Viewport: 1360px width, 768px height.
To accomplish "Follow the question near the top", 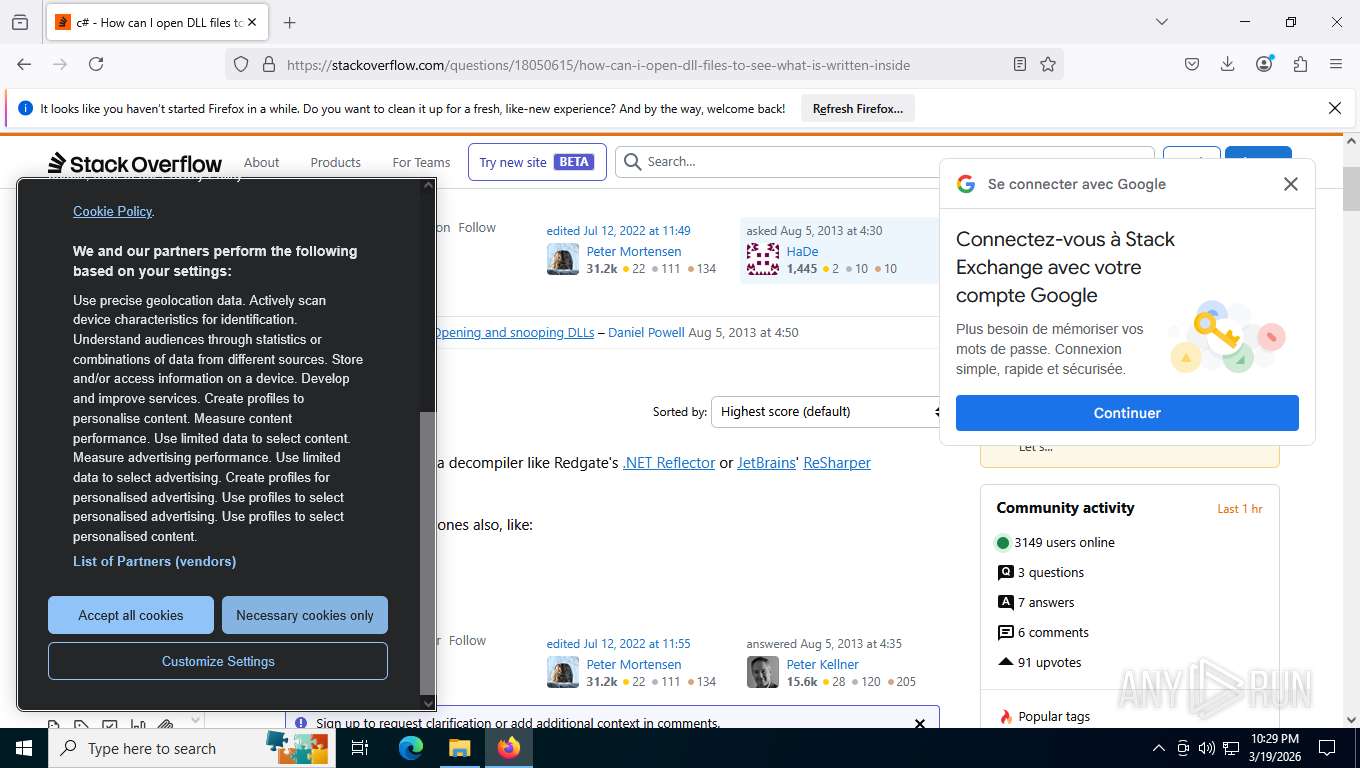I will (477, 228).
